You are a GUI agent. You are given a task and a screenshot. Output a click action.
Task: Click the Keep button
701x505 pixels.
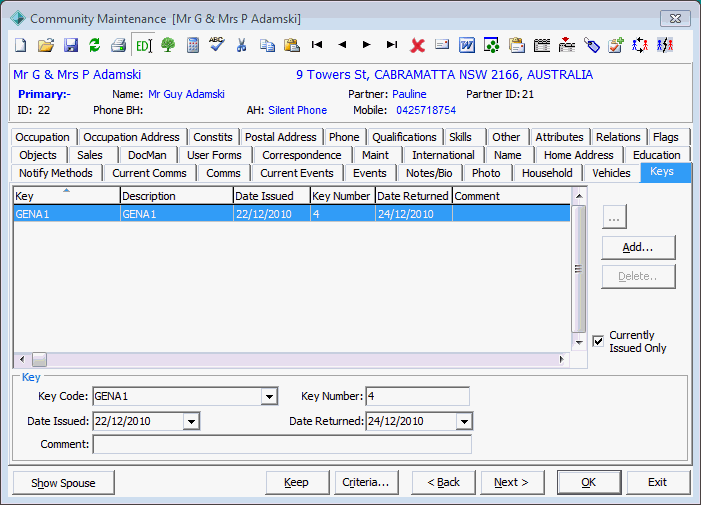(x=296, y=483)
